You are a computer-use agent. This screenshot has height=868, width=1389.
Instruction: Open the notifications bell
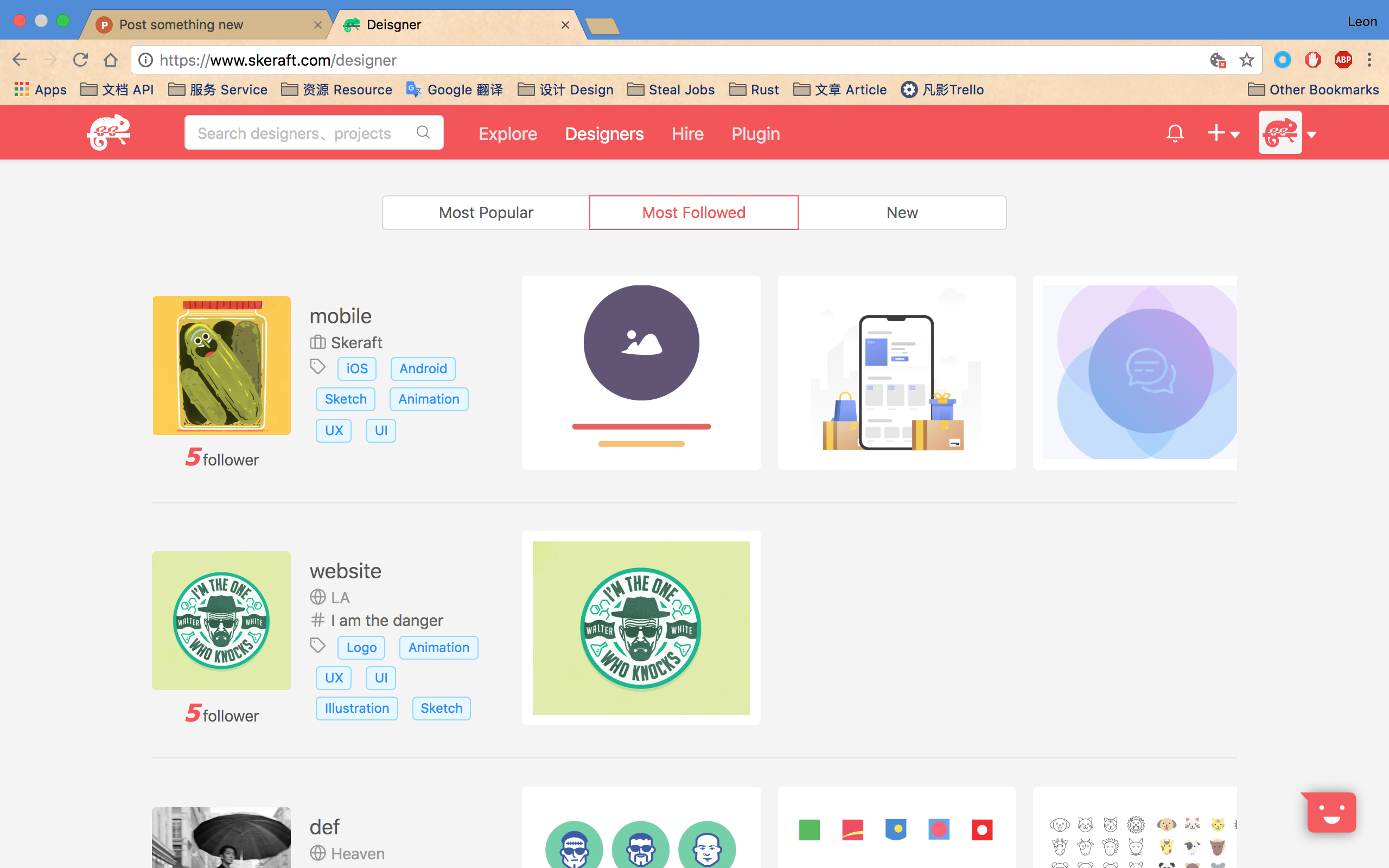click(x=1175, y=133)
